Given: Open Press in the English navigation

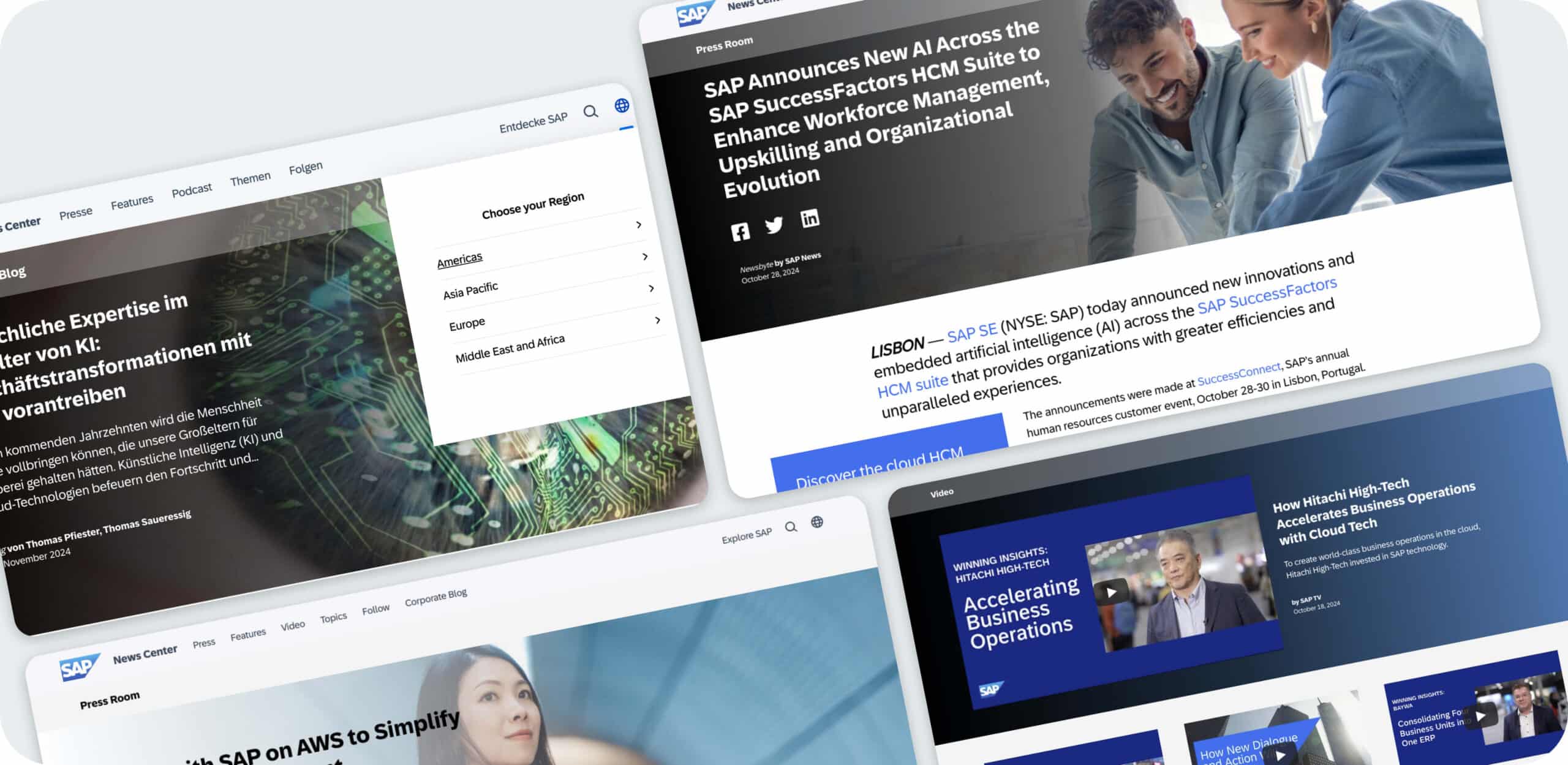Looking at the screenshot, I should tap(204, 643).
